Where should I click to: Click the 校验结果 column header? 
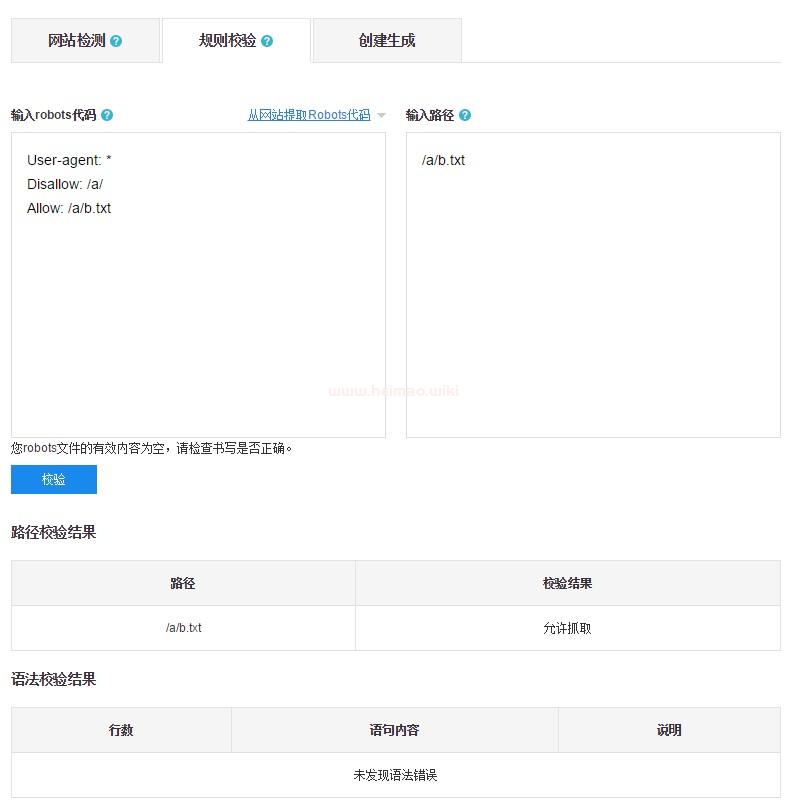point(567,583)
